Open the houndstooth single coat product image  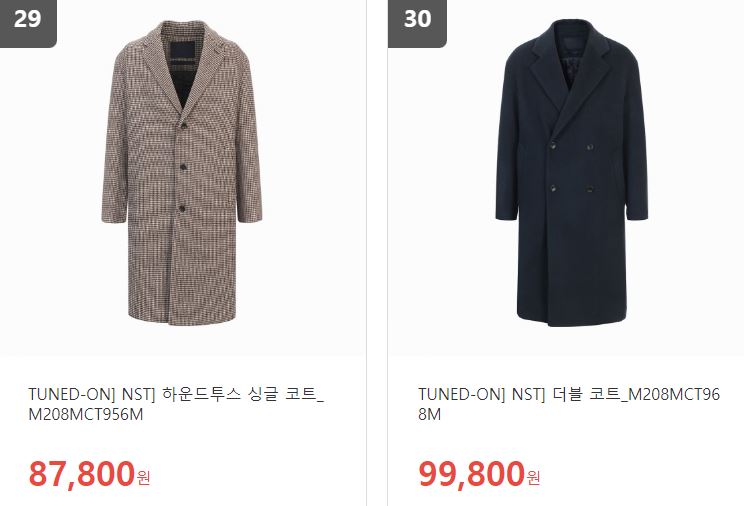coord(182,173)
